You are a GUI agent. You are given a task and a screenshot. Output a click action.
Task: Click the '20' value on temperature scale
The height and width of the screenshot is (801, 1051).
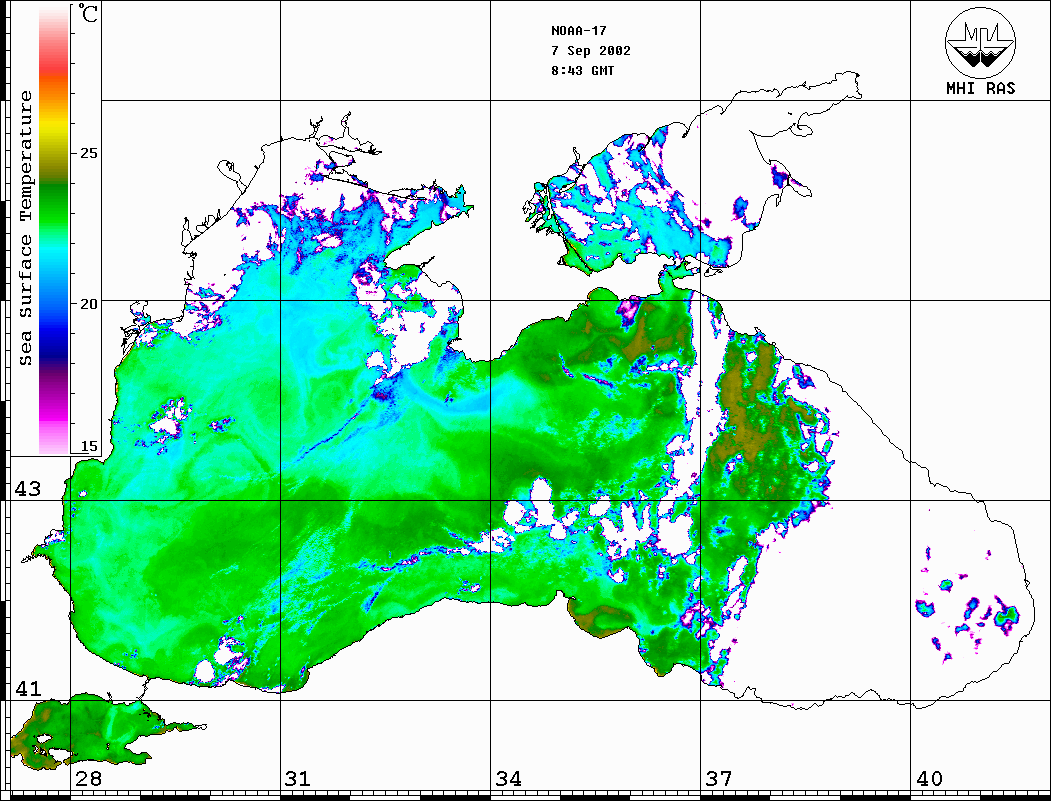(x=88, y=304)
